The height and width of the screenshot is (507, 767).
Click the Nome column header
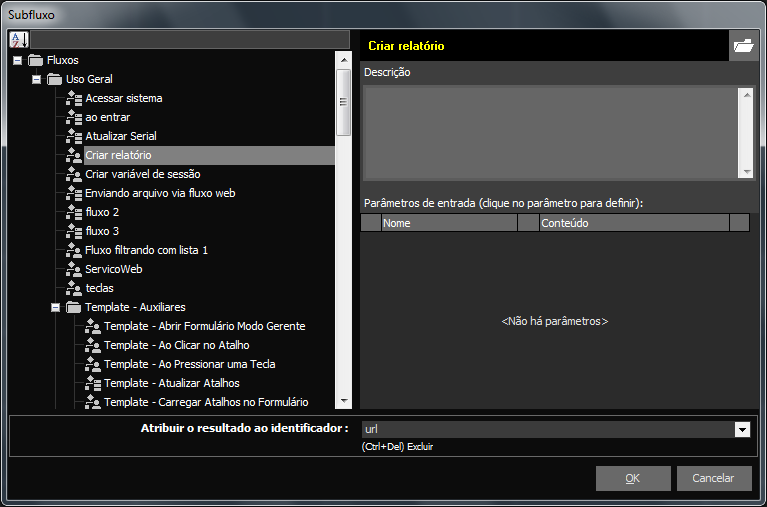click(x=448, y=223)
